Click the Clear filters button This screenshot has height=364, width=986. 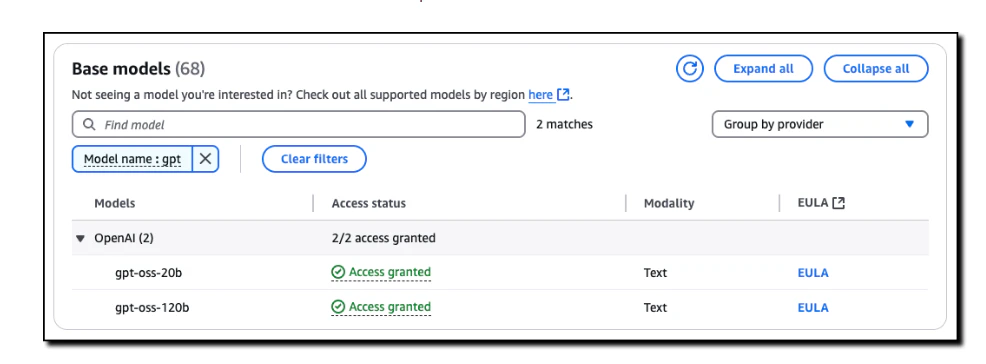coord(314,159)
